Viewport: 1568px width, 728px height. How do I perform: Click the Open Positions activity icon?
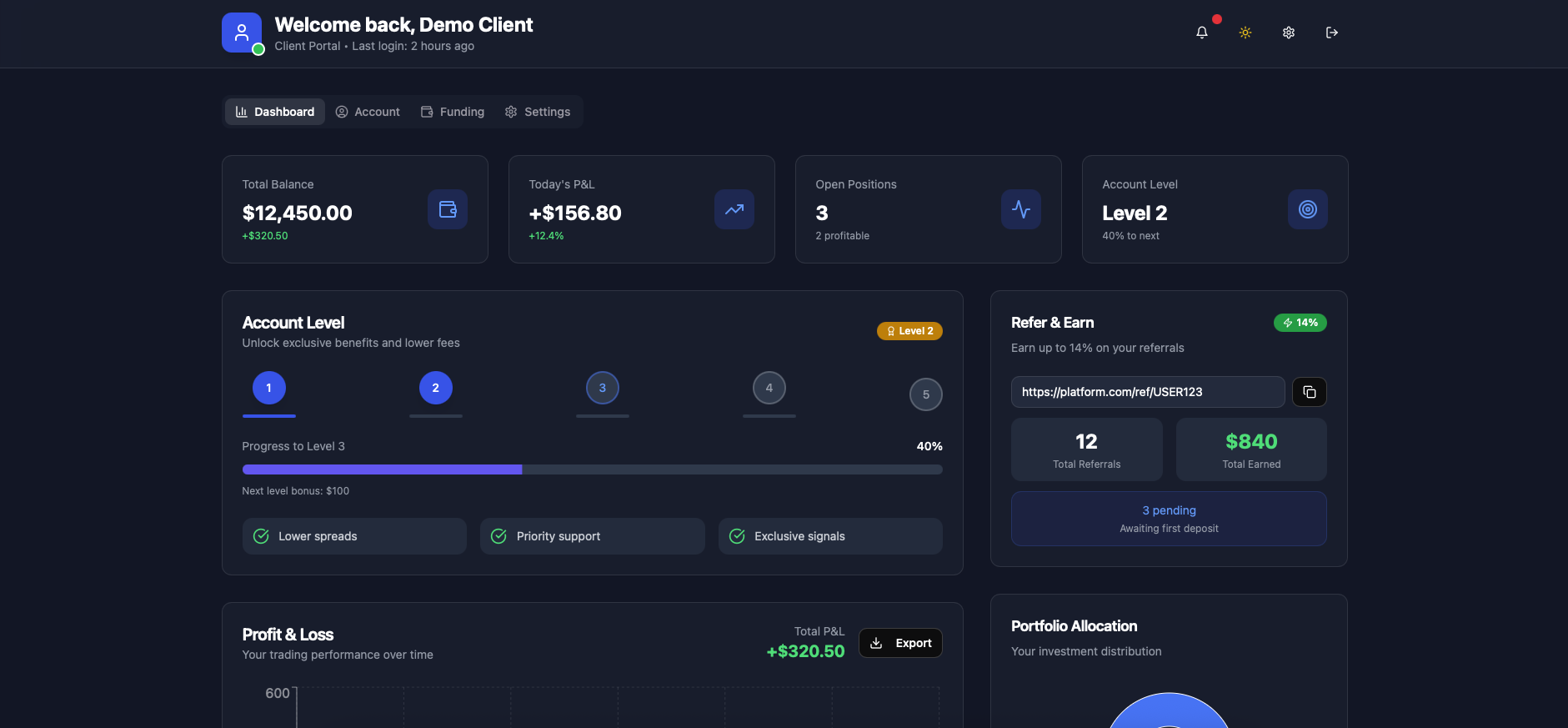(1020, 209)
